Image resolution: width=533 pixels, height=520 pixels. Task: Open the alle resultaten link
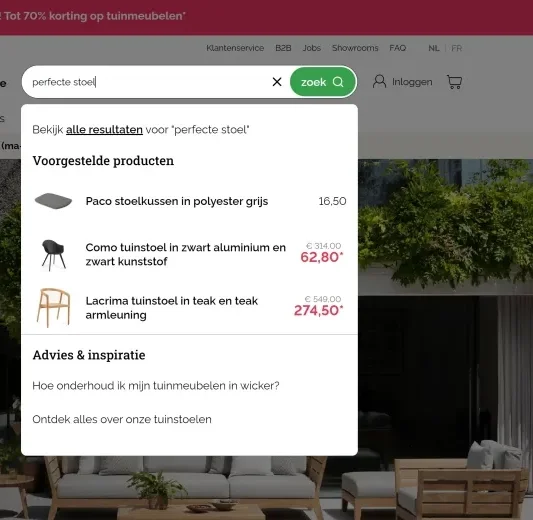(104, 129)
